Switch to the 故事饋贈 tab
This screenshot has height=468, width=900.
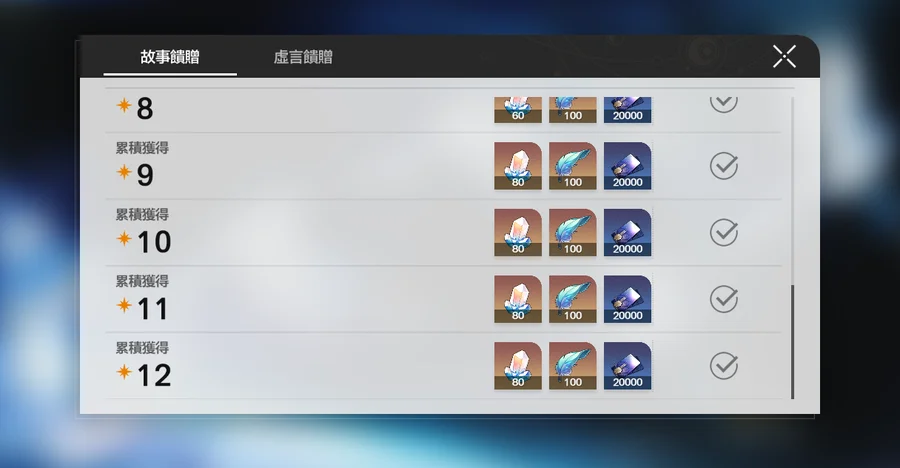coord(170,57)
